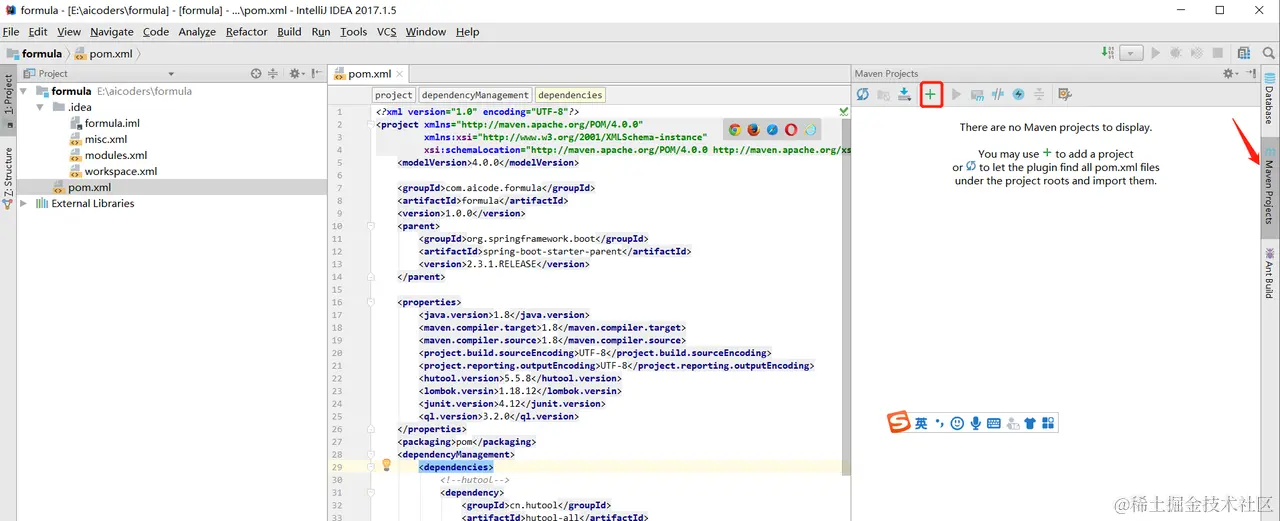Viewport: 1280px width, 521px height.
Task: Click Make Project build icon
Action: (x=1108, y=53)
